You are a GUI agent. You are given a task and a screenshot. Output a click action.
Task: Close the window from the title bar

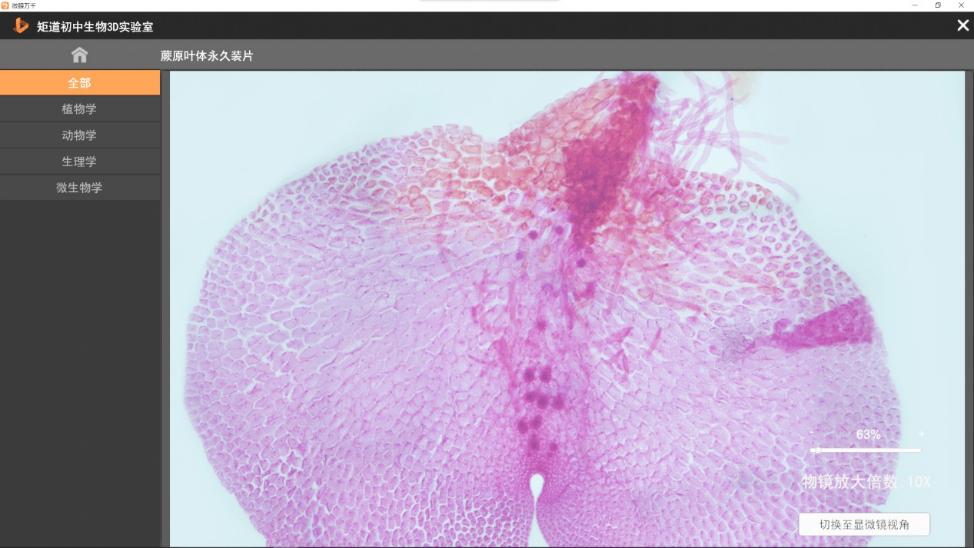(962, 5)
